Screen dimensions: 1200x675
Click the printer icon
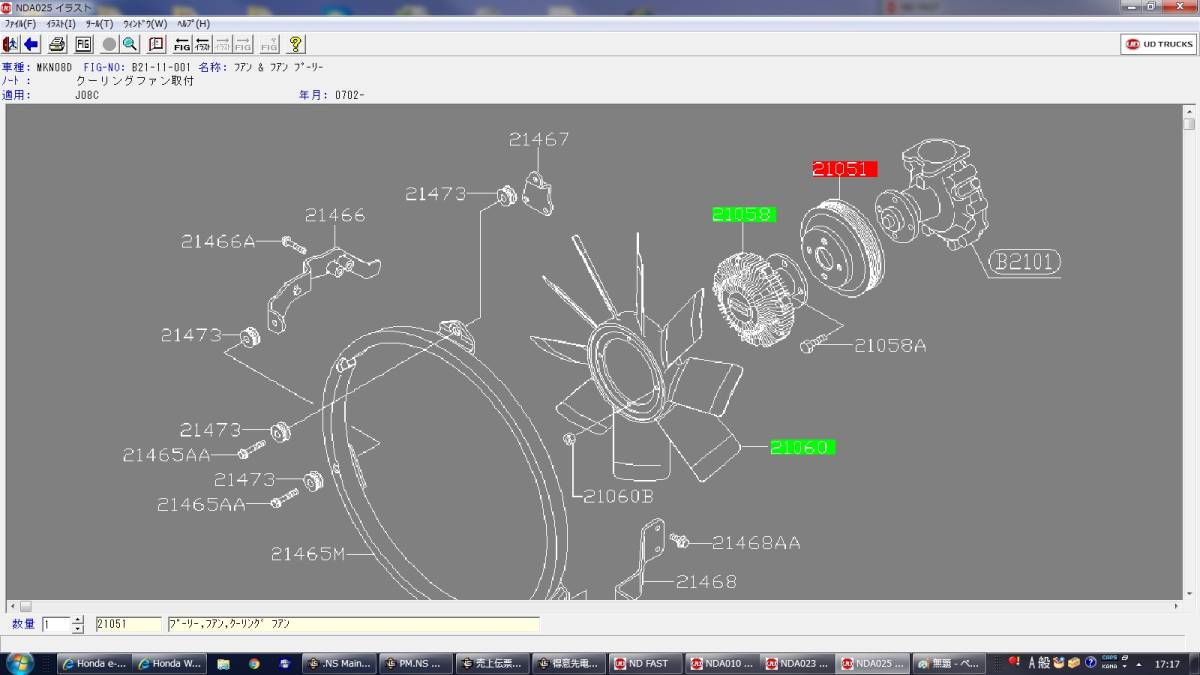point(57,44)
